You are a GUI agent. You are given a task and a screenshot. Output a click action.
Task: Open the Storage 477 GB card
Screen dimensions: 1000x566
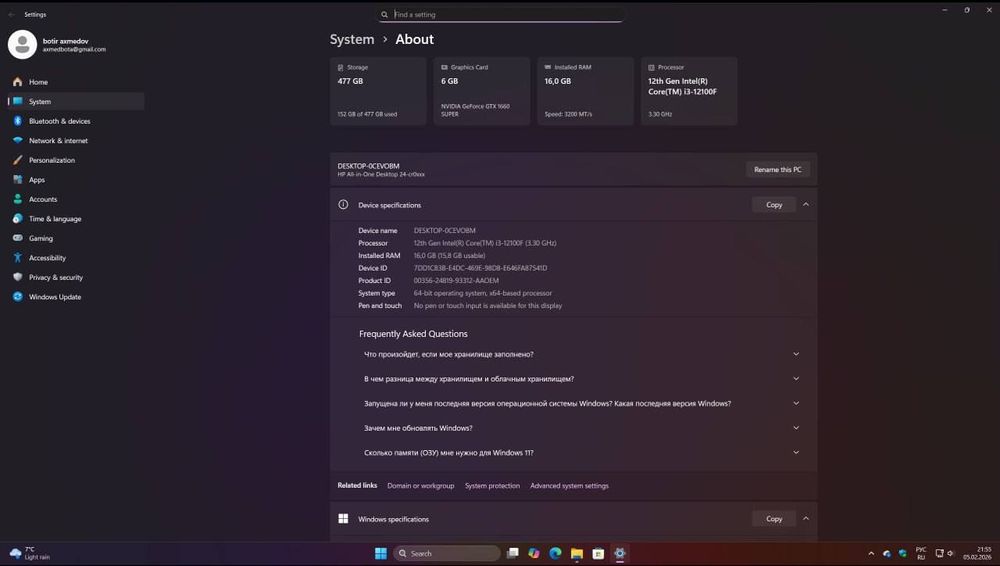(x=378, y=91)
